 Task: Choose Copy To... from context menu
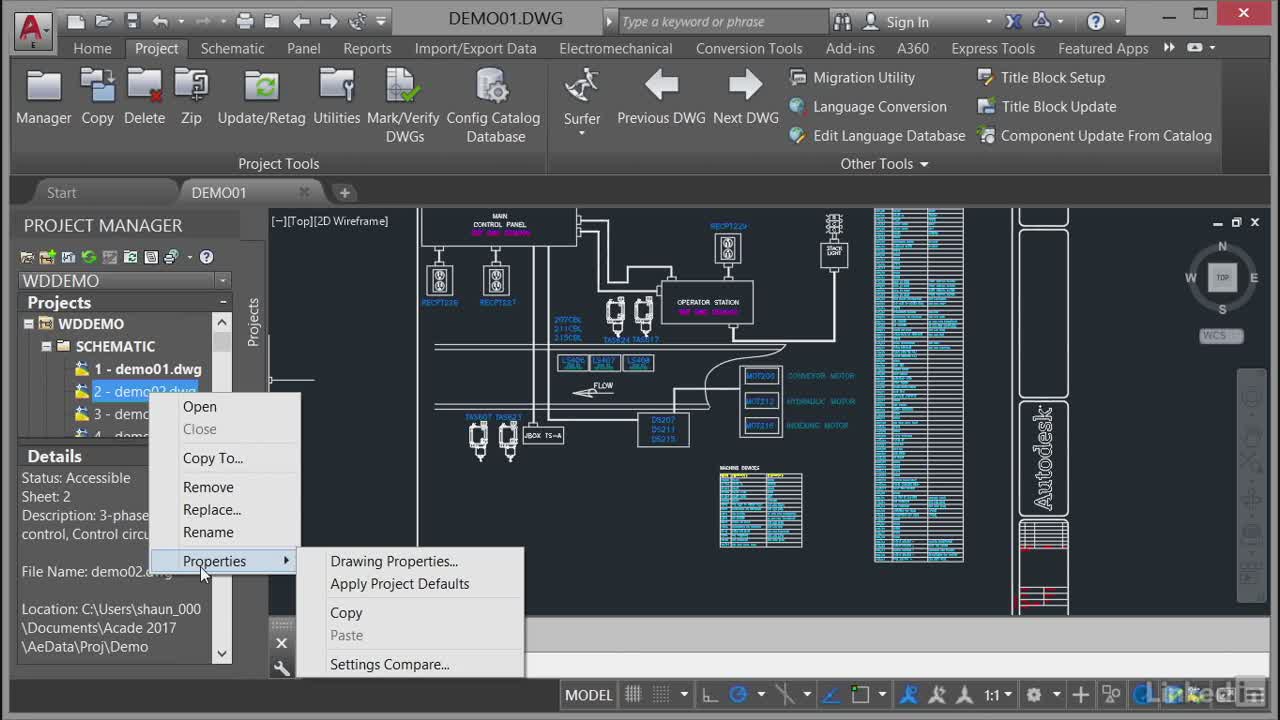coord(213,458)
